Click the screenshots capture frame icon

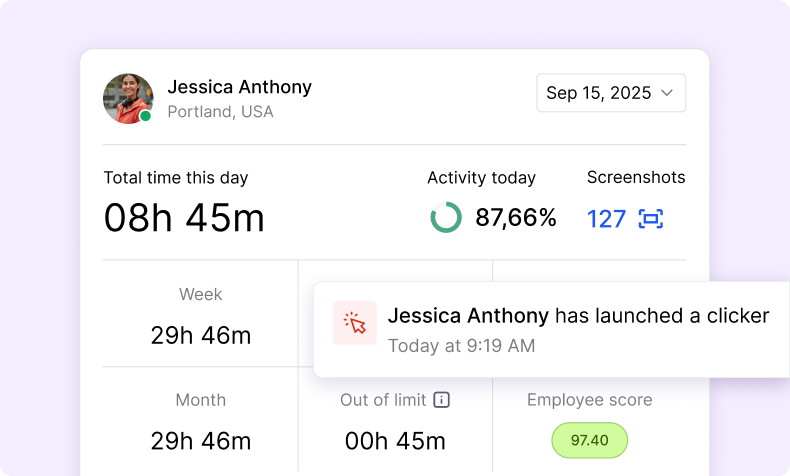pyautogui.click(x=651, y=219)
